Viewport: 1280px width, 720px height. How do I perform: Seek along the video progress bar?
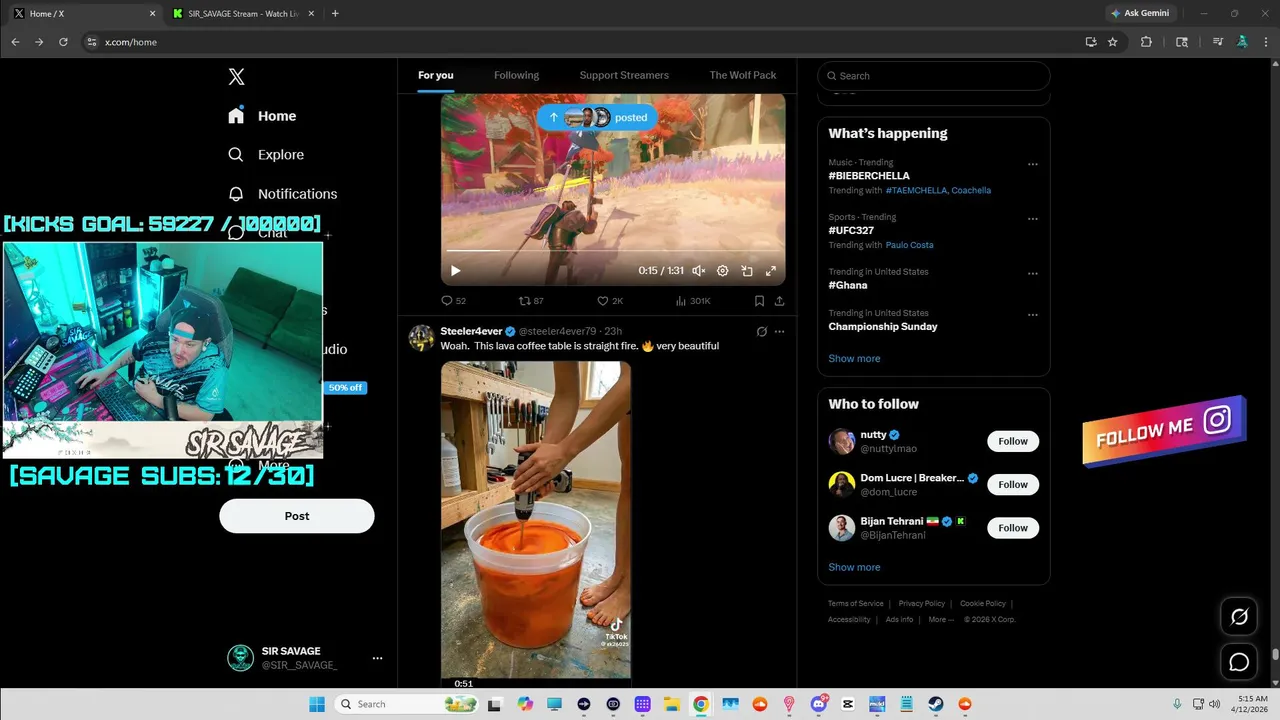[613, 250]
